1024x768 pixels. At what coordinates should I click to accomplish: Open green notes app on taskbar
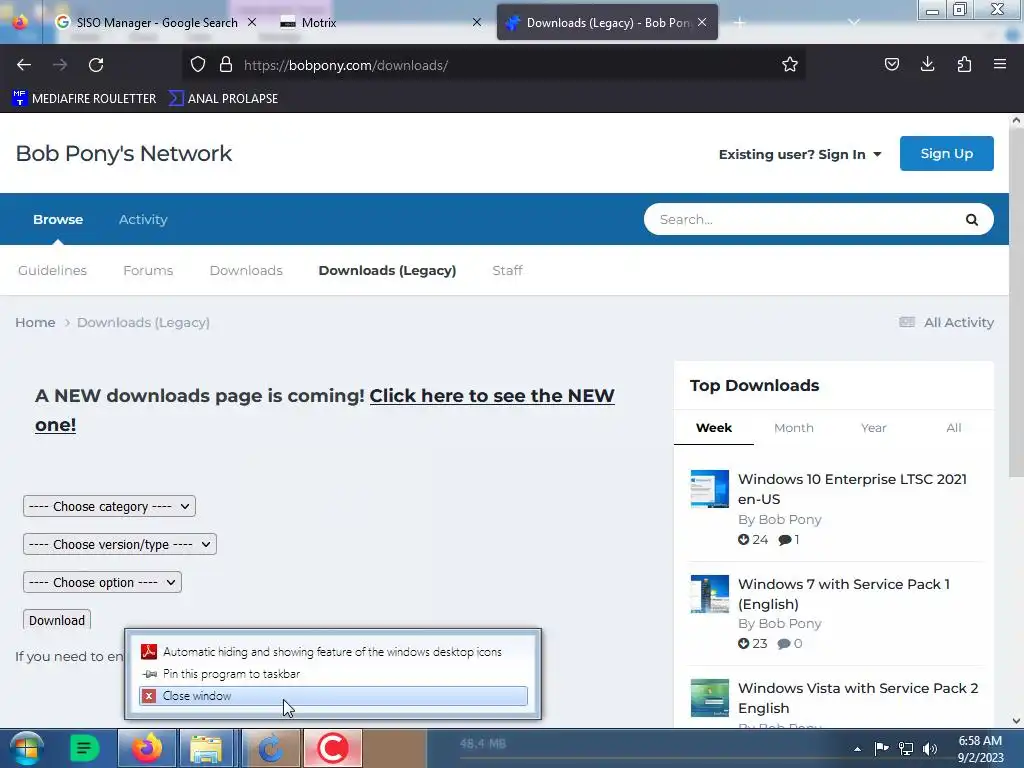[x=84, y=748]
